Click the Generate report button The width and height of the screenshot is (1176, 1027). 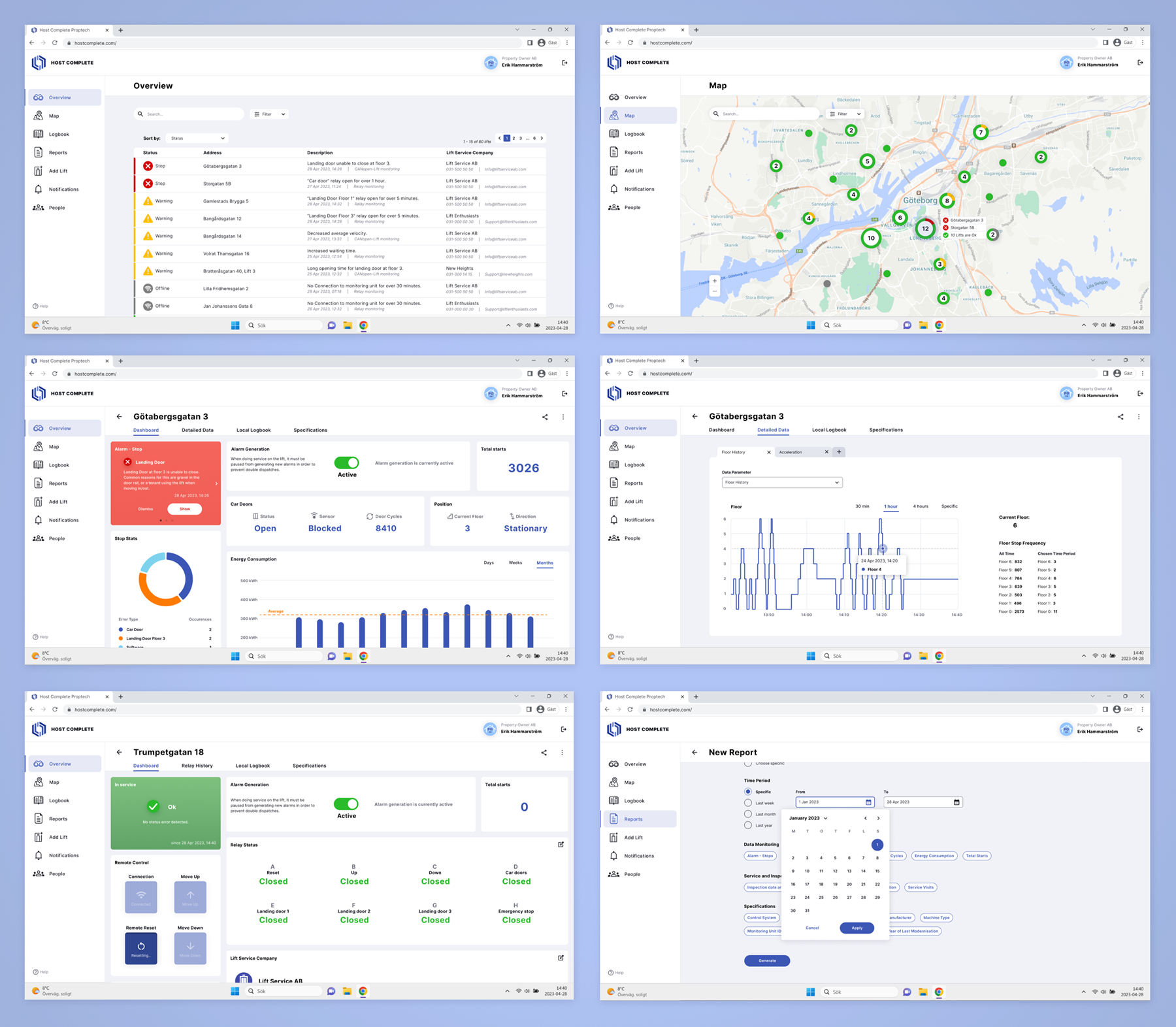pyautogui.click(x=767, y=961)
